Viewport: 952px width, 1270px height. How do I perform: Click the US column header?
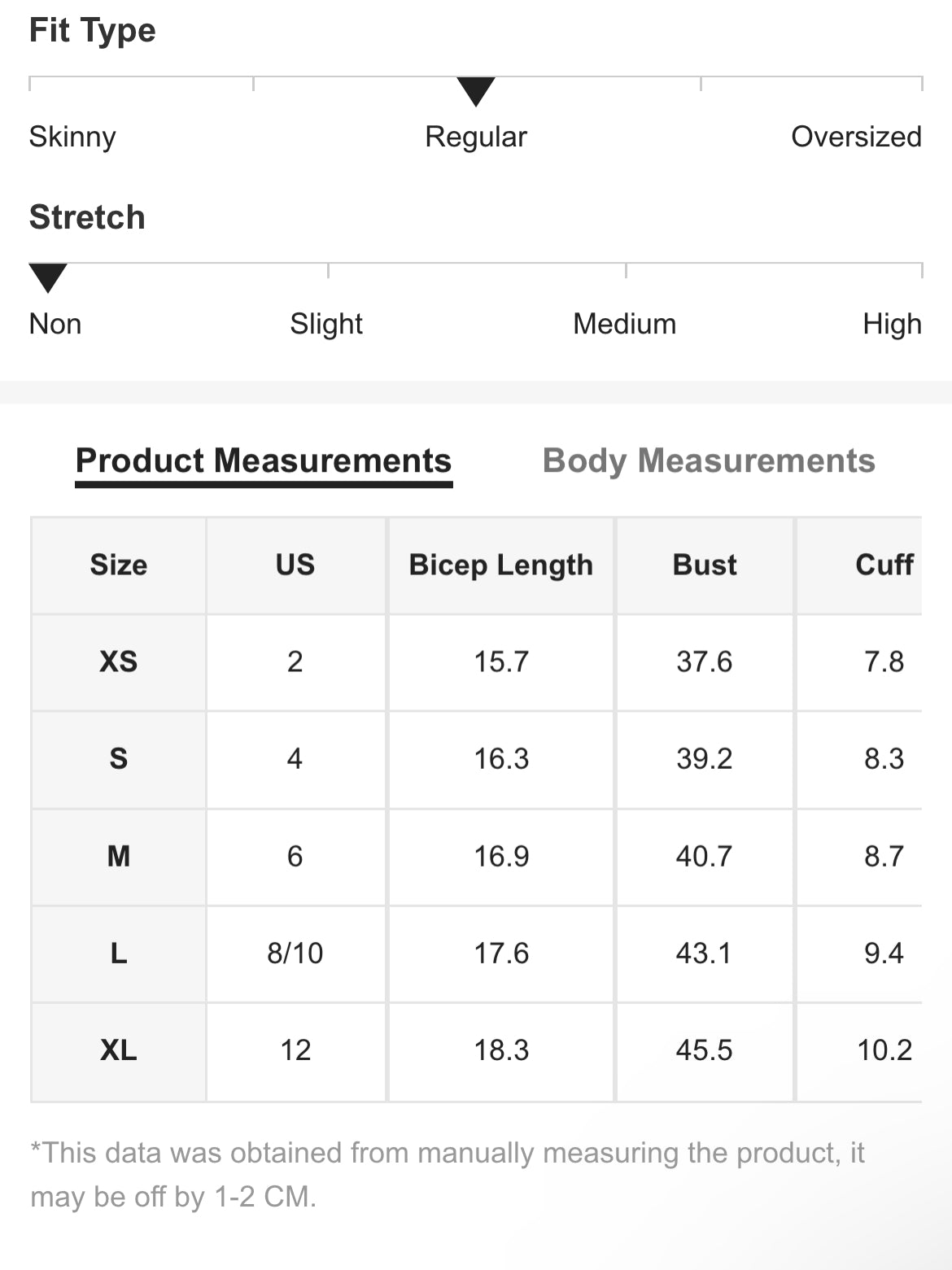click(x=295, y=565)
